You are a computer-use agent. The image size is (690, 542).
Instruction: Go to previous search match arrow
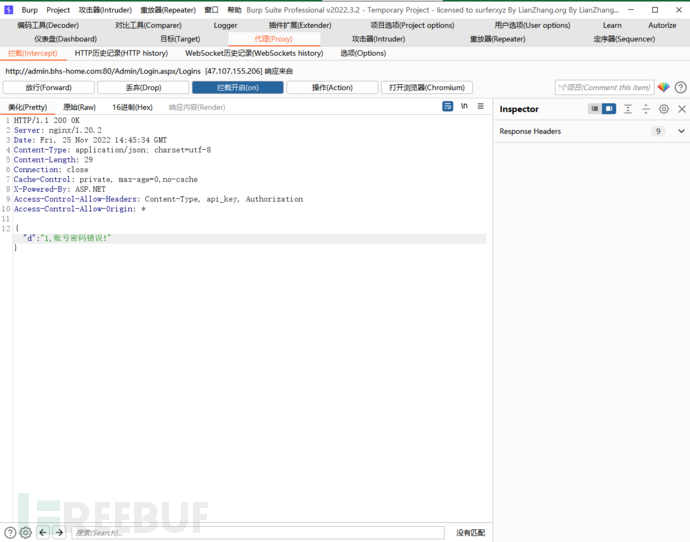coord(43,533)
